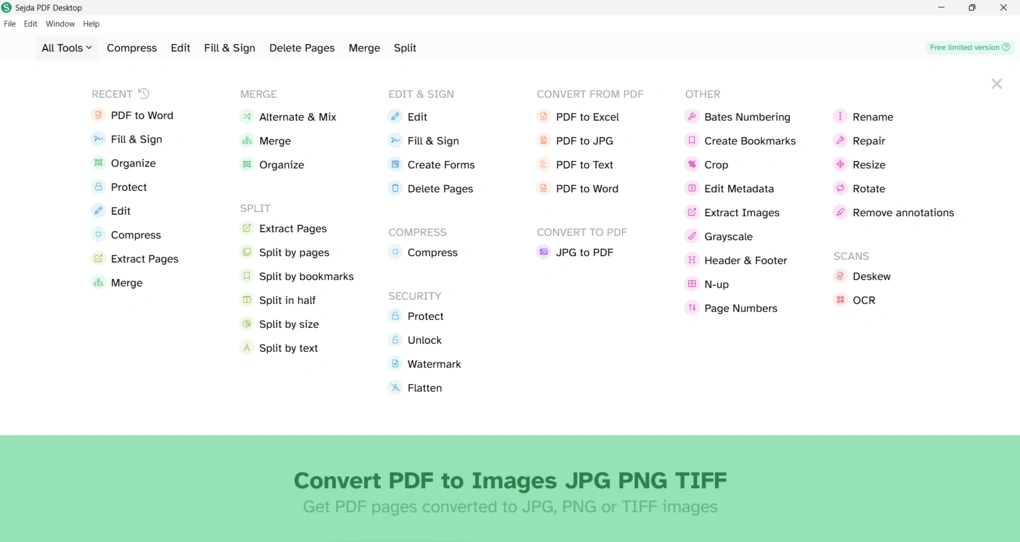
Task: Click the Create Forms icon
Action: pos(395,165)
